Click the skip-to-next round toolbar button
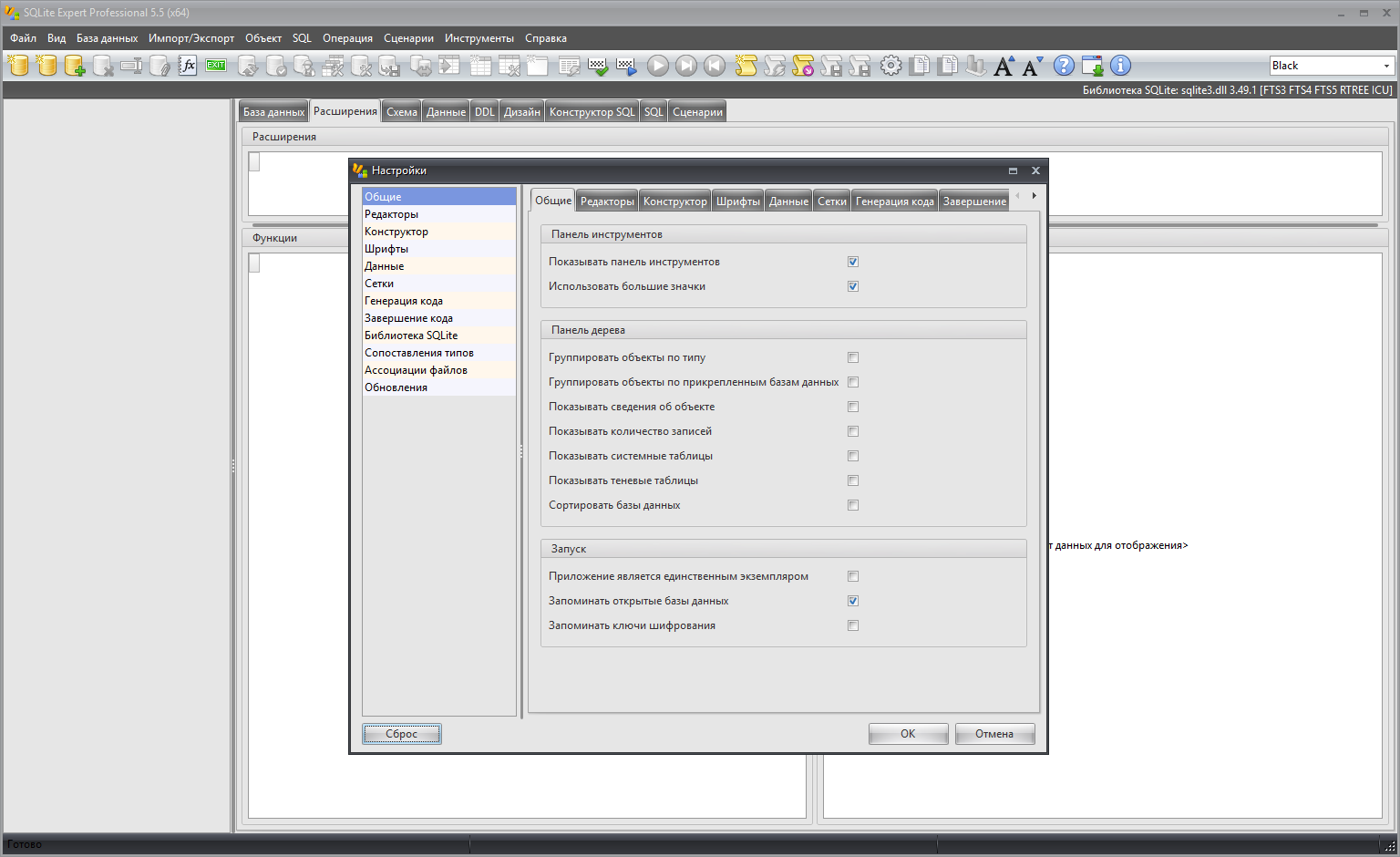This screenshot has width=1400, height=857. (686, 66)
